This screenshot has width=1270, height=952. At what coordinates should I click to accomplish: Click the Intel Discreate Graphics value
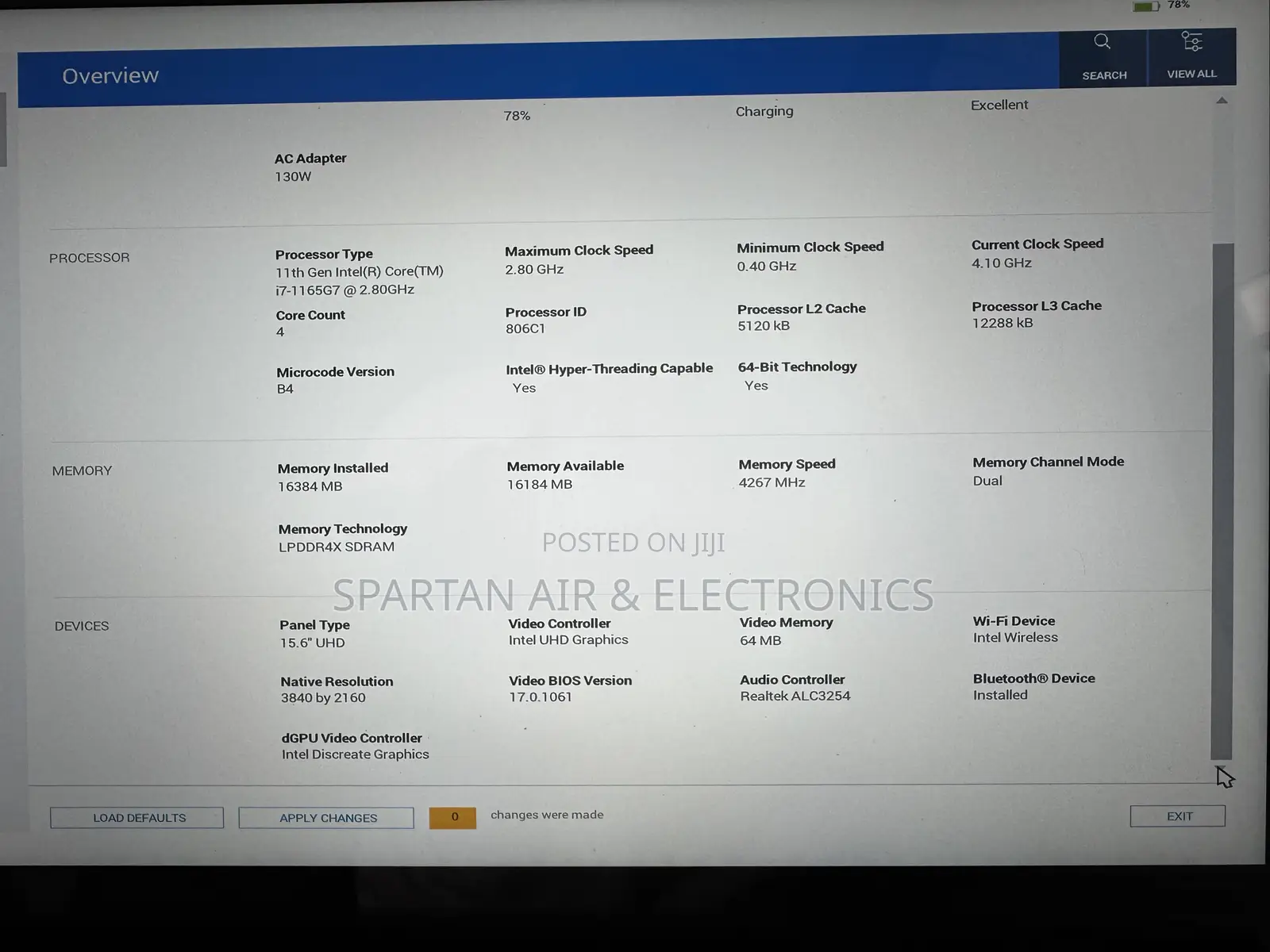tap(355, 755)
